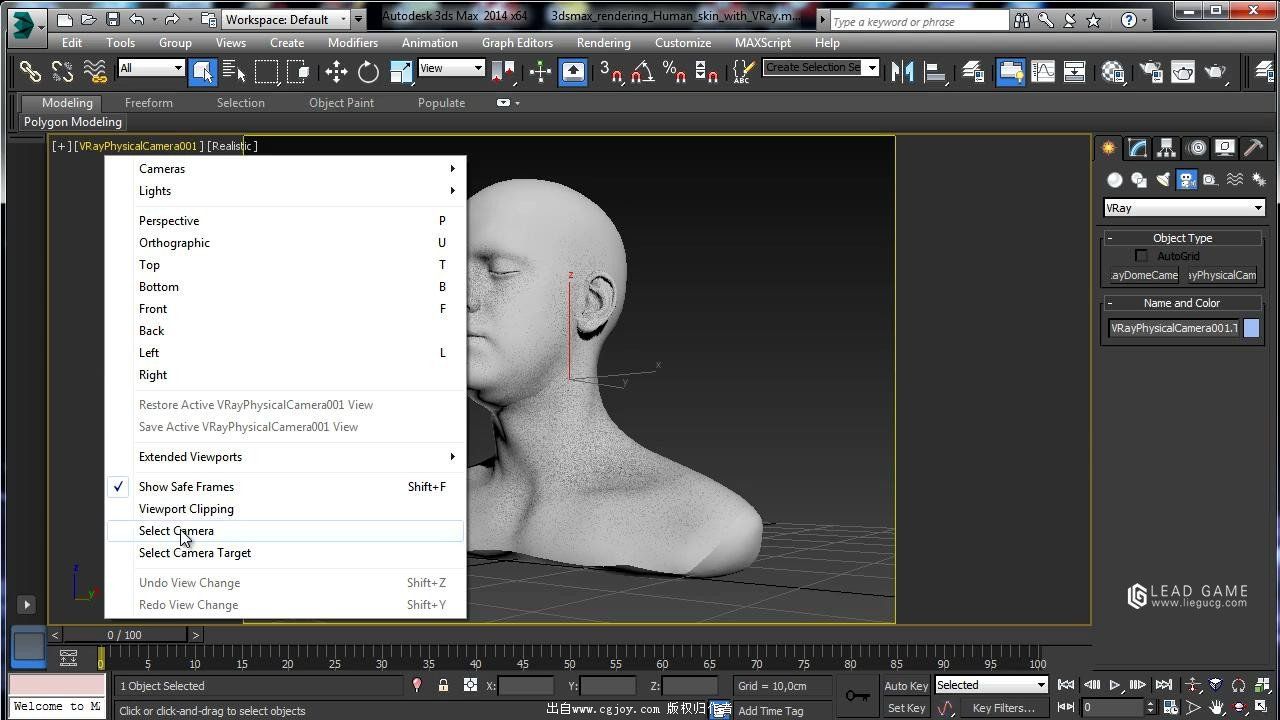Viewport: 1280px width, 720px height.
Task: Activate Select and Scale tool
Action: pyautogui.click(x=400, y=71)
